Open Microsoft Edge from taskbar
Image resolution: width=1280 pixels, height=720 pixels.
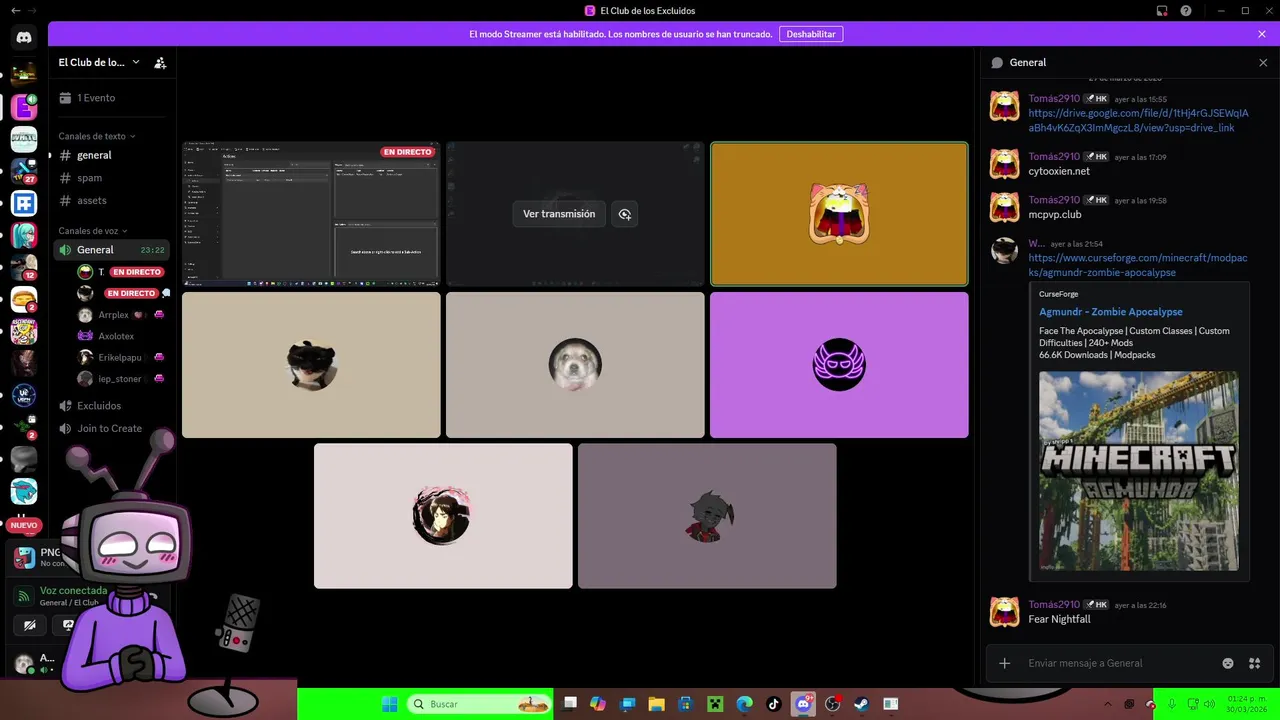pos(744,704)
